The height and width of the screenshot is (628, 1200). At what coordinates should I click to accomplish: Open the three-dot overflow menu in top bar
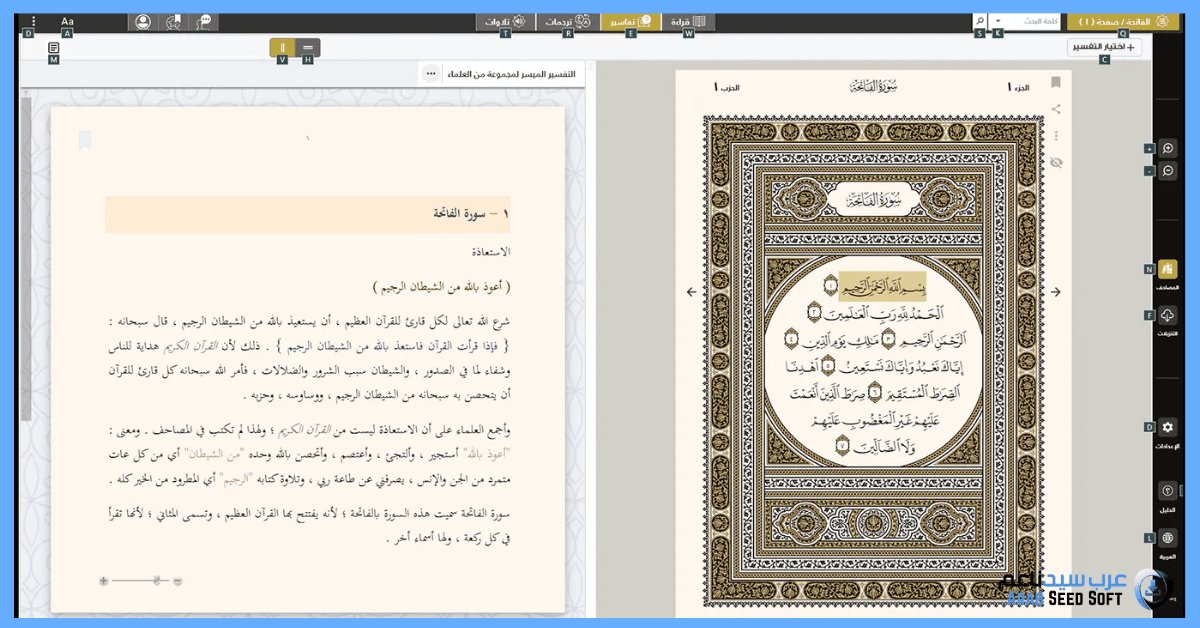(x=33, y=21)
